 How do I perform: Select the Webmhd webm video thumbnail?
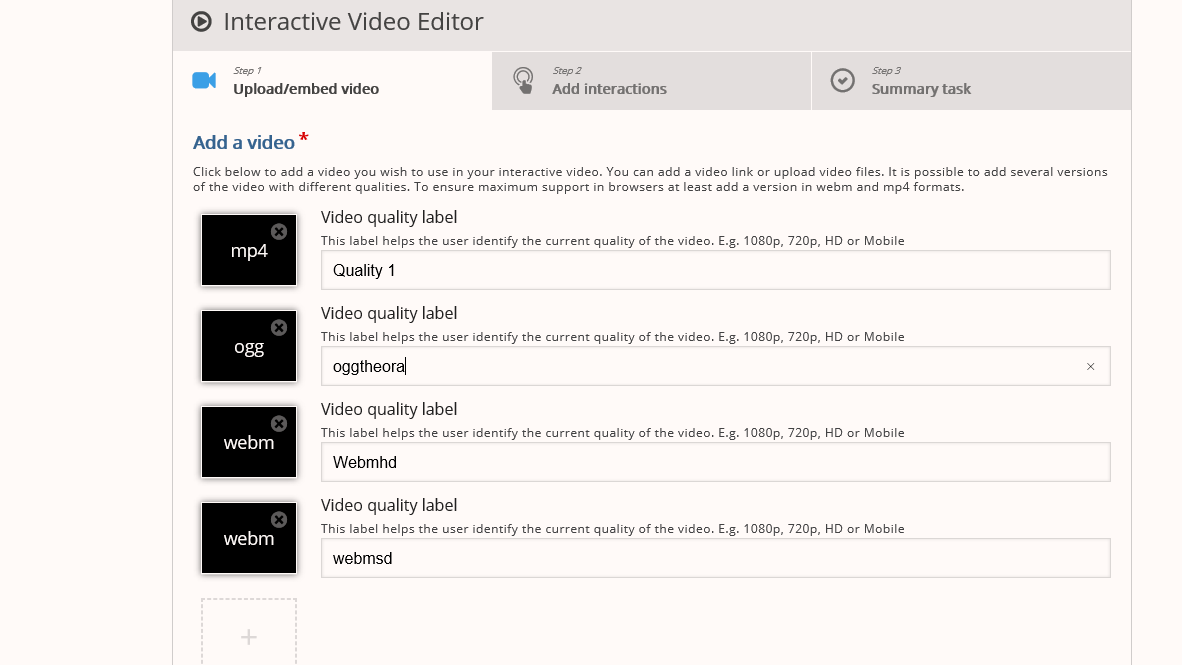(249, 442)
